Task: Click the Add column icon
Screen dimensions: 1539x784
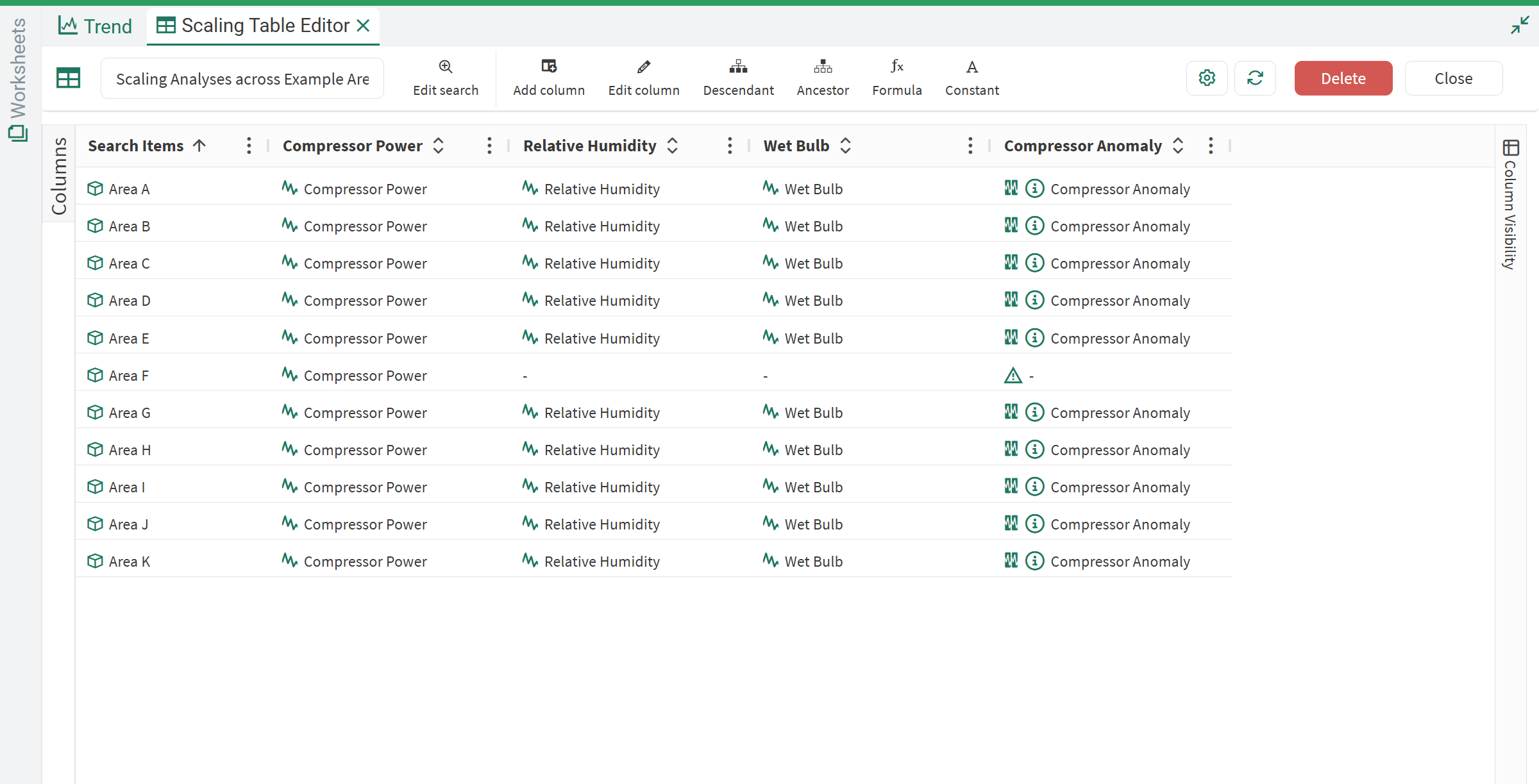Action: click(549, 67)
